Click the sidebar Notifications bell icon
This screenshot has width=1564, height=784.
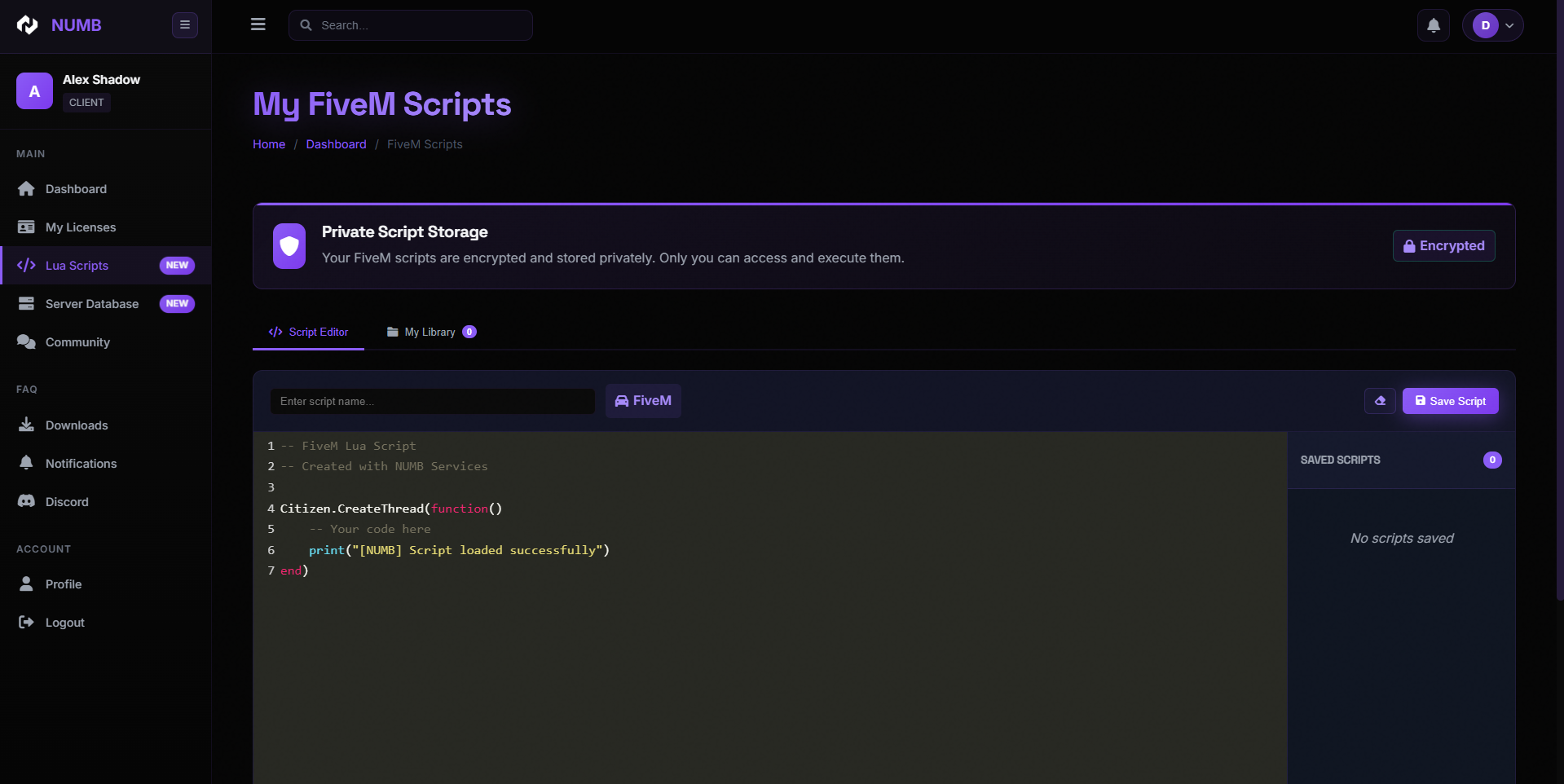(x=26, y=463)
